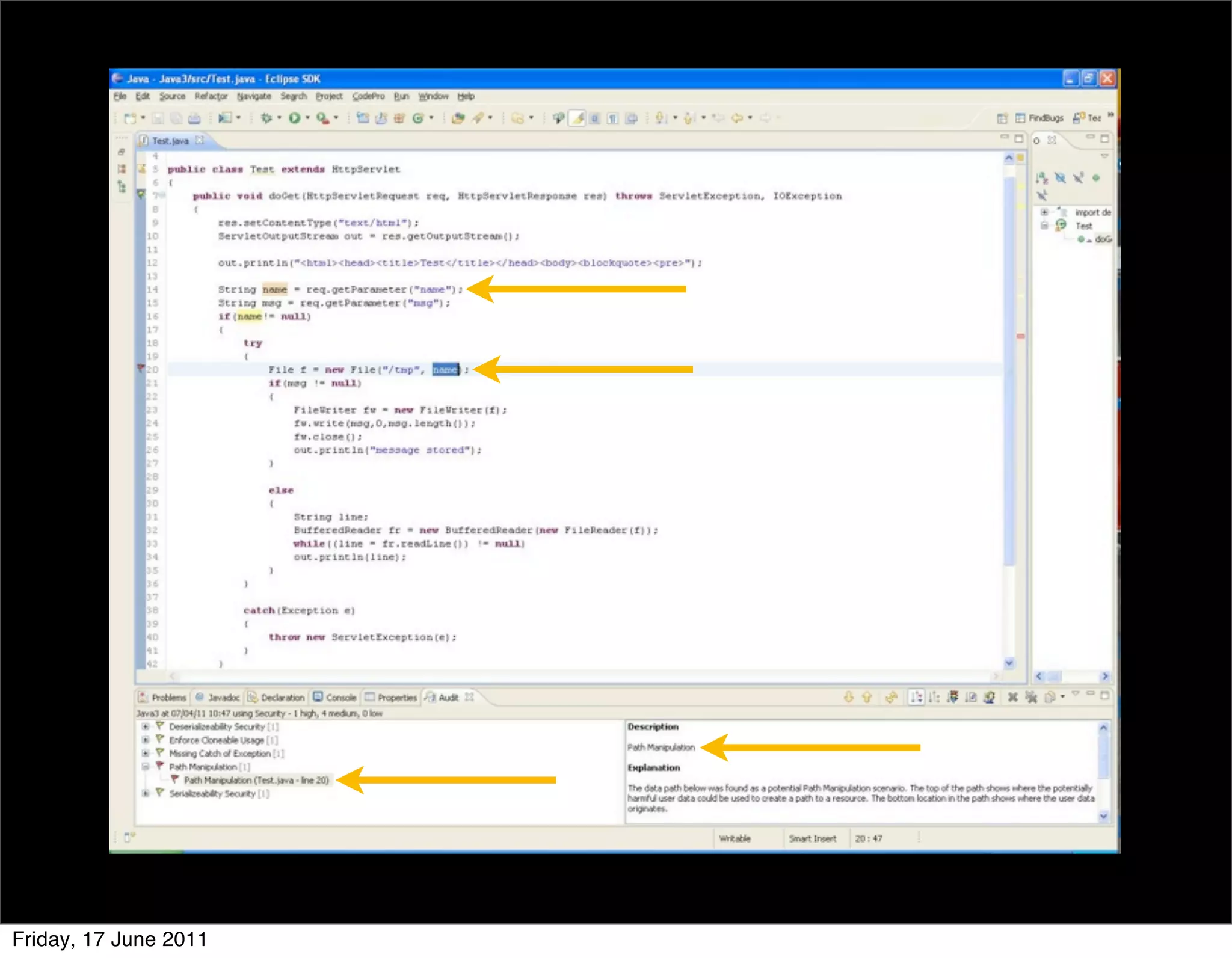Click the Debug bug icon in toolbar
Image resolution: width=1232 pixels, height=958 pixels.
click(x=266, y=118)
